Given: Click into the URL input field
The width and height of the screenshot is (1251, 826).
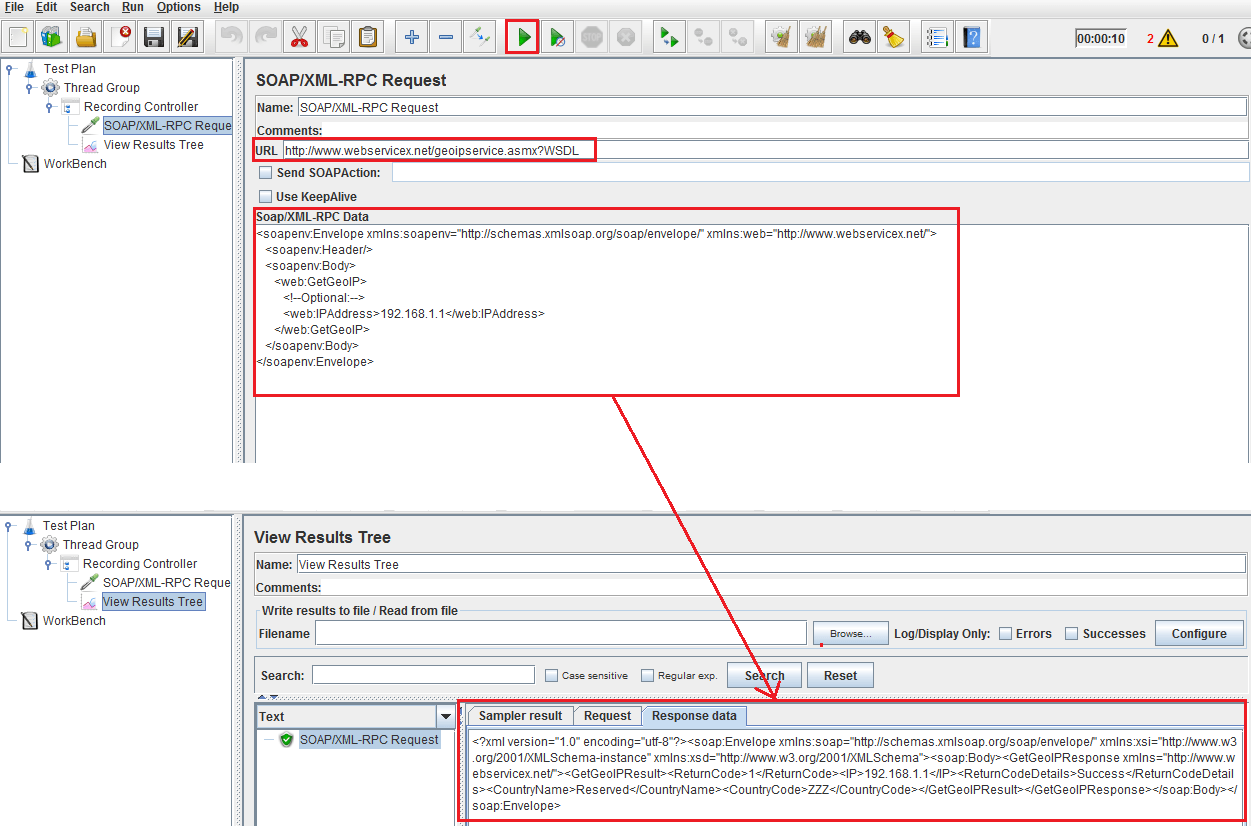Looking at the screenshot, I should point(760,150).
